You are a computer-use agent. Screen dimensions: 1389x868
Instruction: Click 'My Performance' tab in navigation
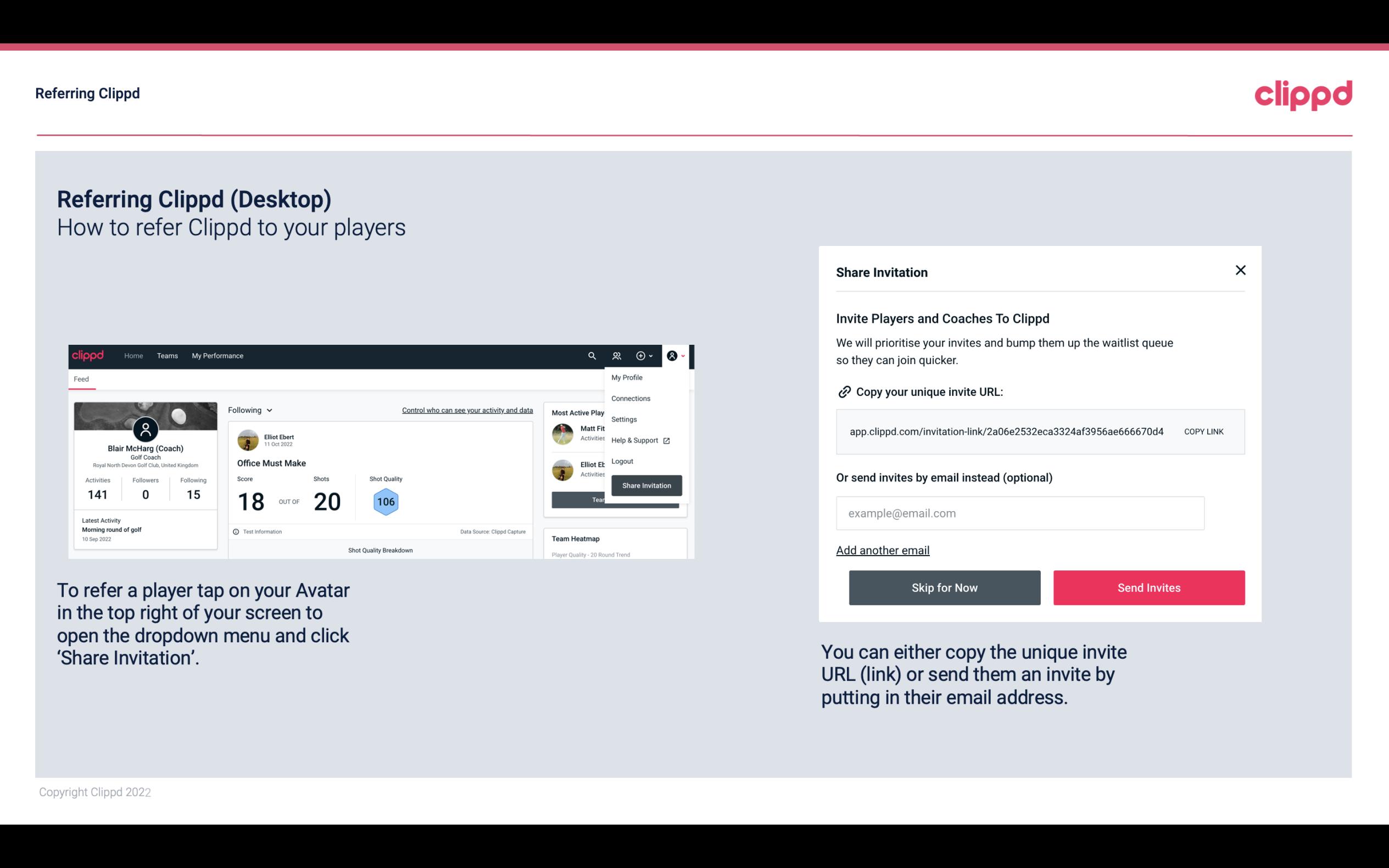pos(217,355)
